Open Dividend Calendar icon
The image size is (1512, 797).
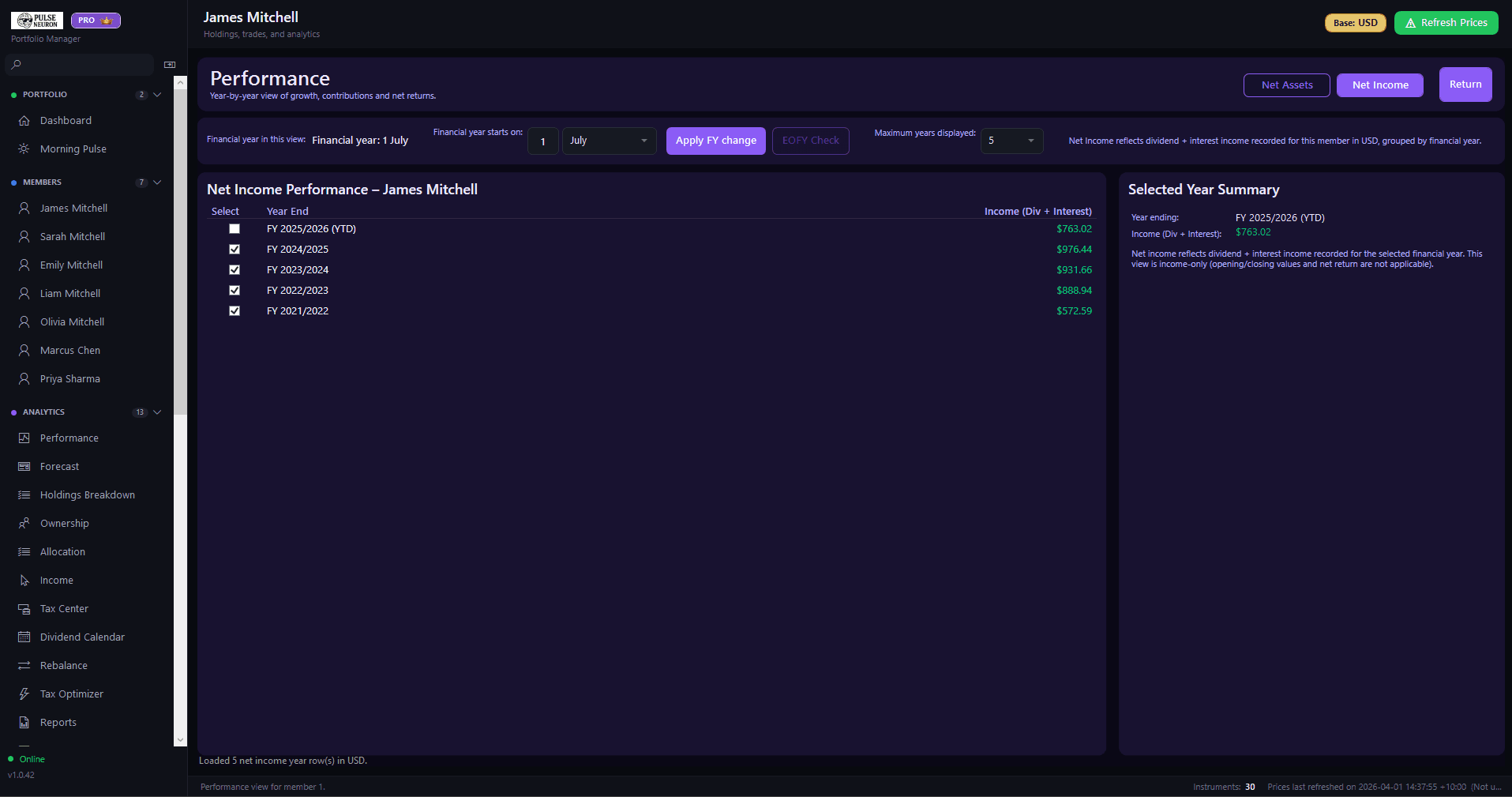point(24,637)
